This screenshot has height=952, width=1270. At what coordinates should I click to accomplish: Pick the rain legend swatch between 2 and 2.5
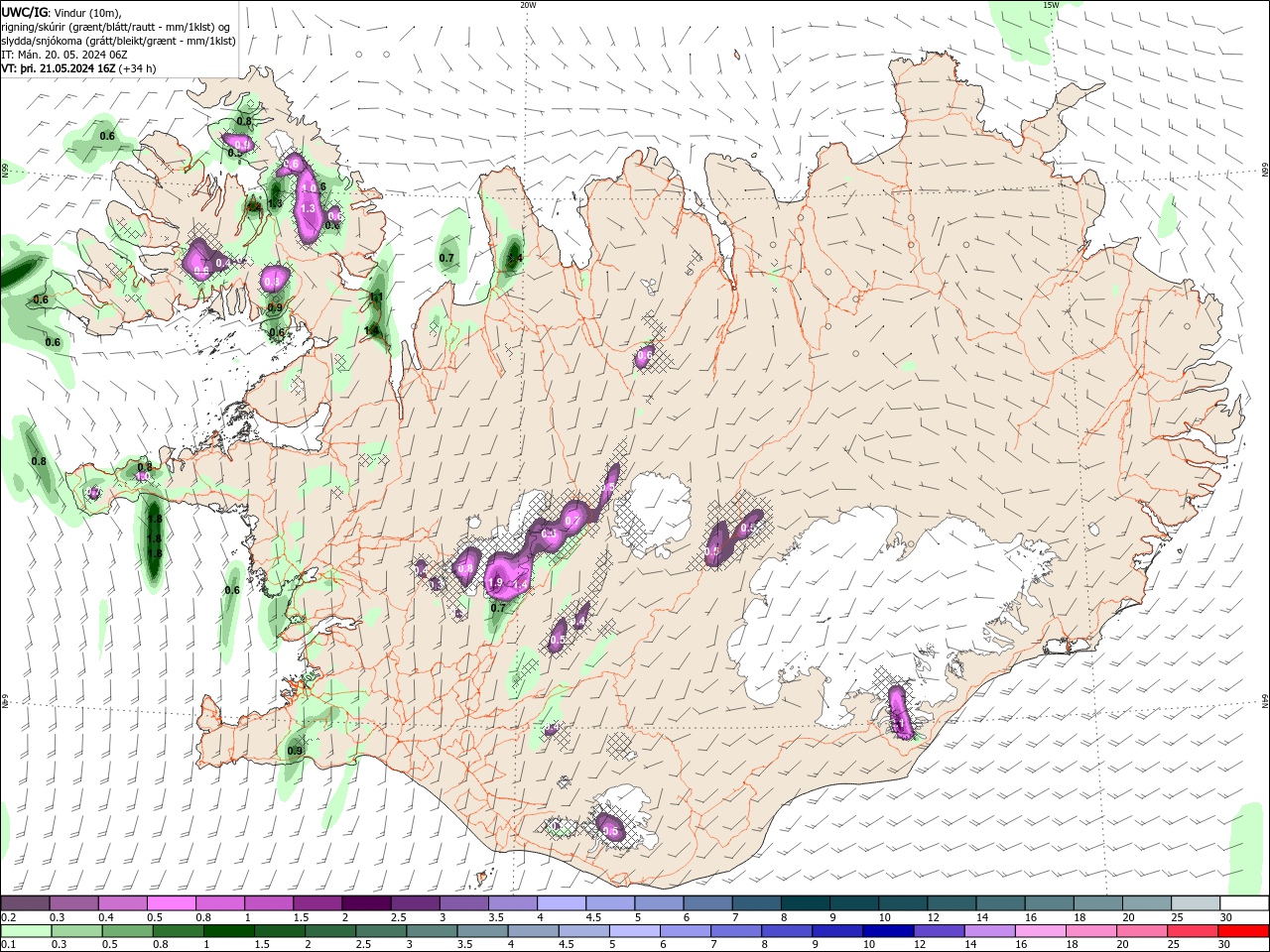[329, 931]
